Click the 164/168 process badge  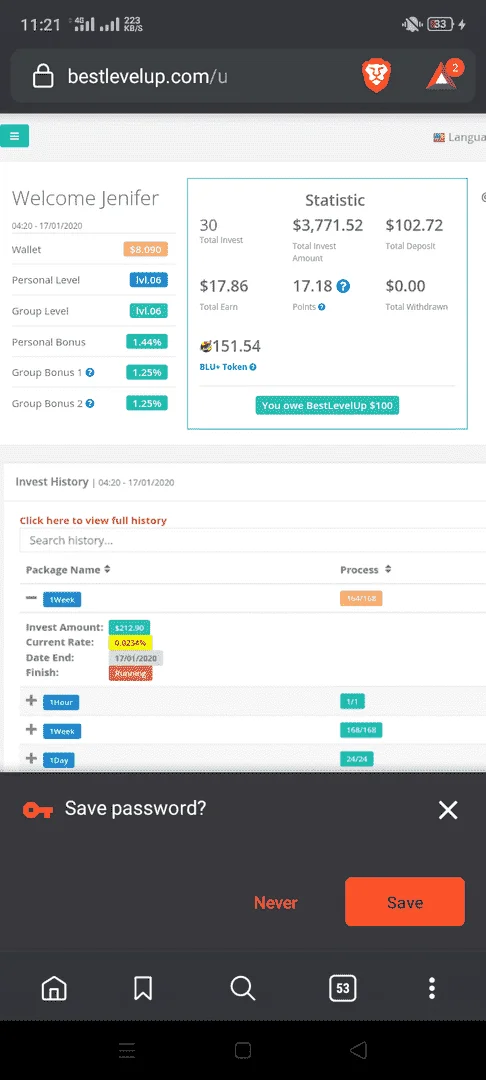[361, 599]
